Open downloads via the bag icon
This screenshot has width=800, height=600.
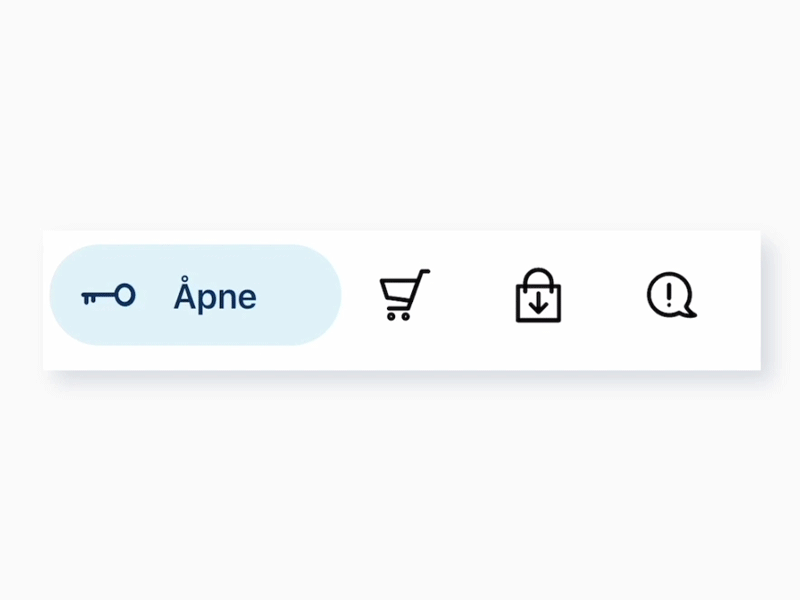tap(538, 296)
